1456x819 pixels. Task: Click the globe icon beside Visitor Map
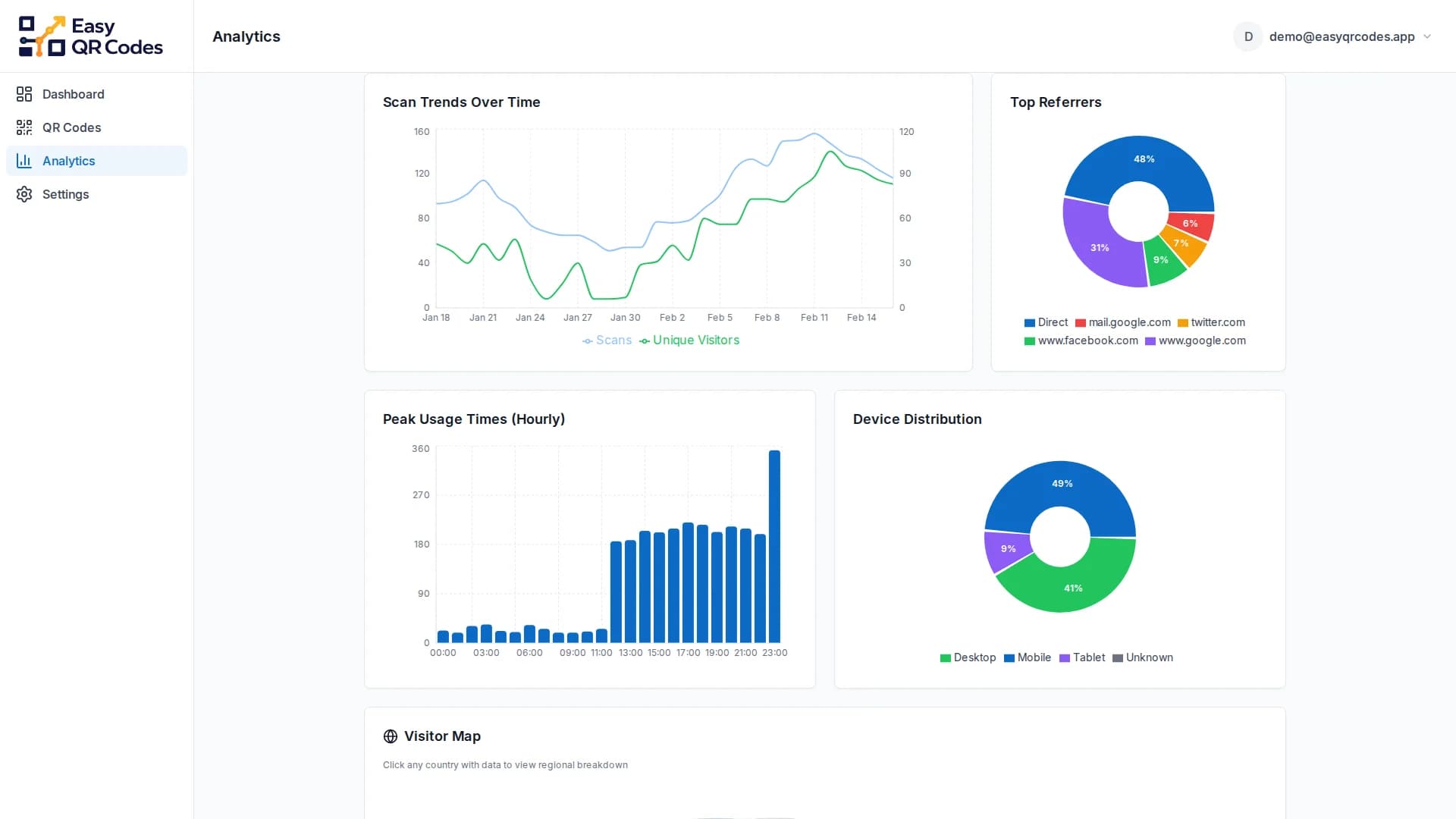click(391, 736)
